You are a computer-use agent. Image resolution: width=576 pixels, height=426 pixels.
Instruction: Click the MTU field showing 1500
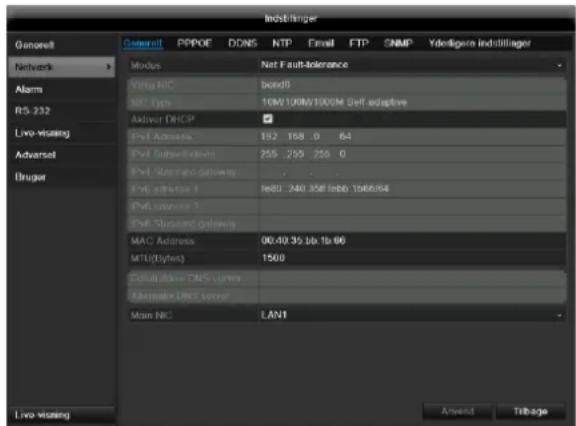click(x=412, y=258)
